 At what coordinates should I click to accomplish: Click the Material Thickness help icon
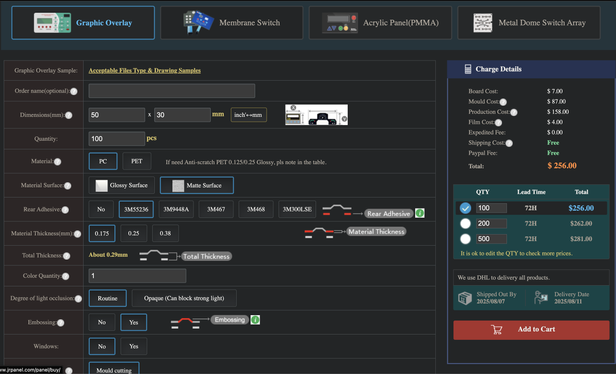pos(77,234)
